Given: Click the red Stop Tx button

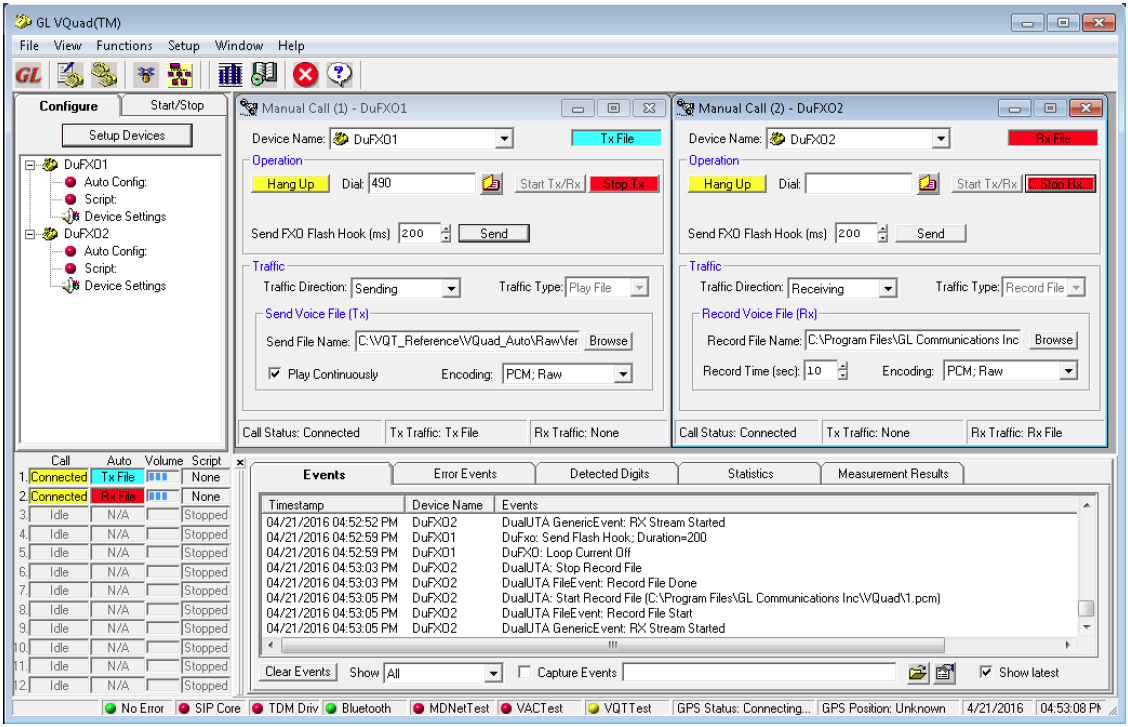Looking at the screenshot, I should [624, 184].
